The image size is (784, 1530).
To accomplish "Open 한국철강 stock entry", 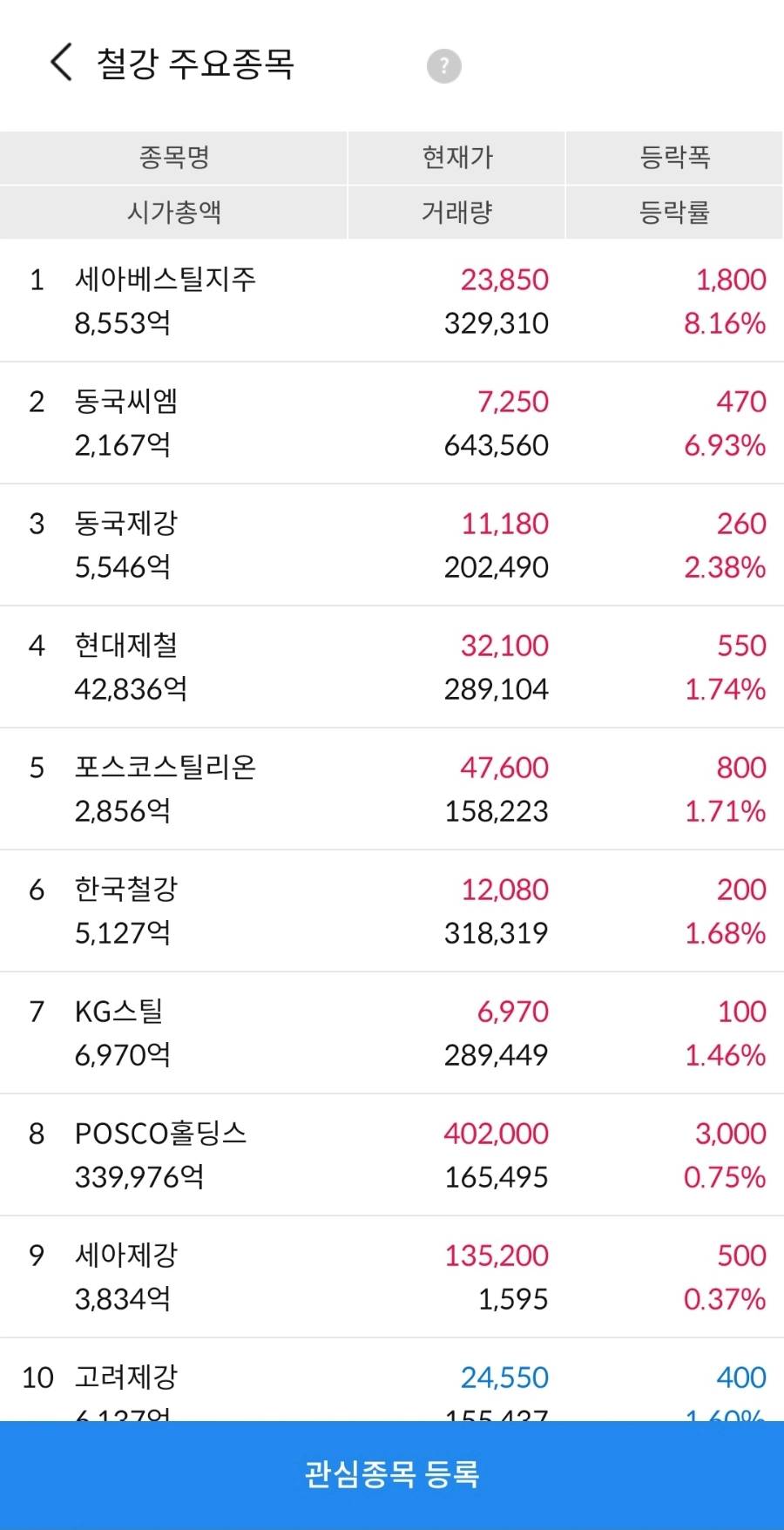I will point(392,911).
